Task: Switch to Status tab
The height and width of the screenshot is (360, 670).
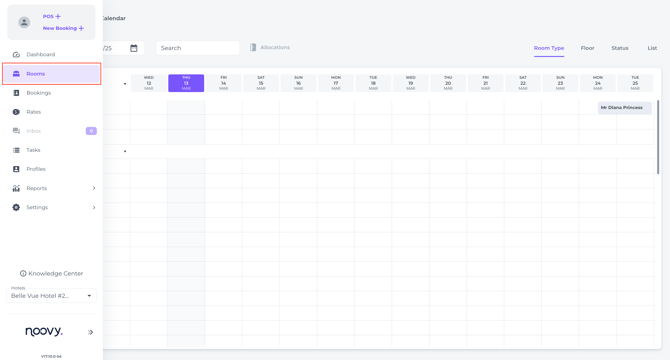Action: tap(620, 48)
